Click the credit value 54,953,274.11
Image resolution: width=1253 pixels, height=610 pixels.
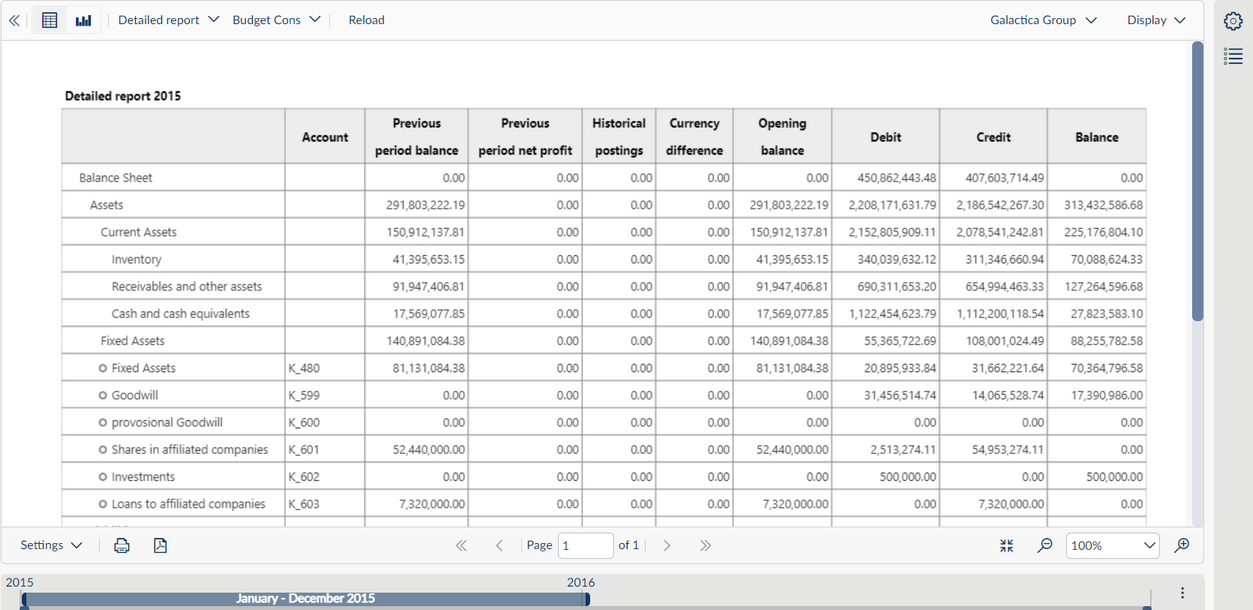pyautogui.click(x=1008, y=450)
